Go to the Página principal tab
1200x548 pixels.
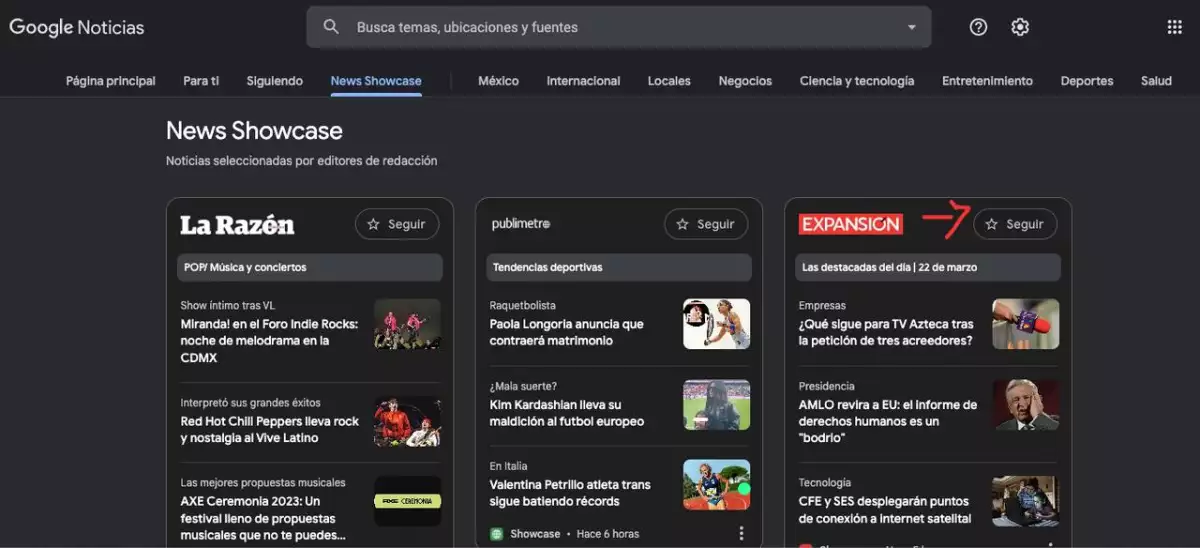pos(111,81)
